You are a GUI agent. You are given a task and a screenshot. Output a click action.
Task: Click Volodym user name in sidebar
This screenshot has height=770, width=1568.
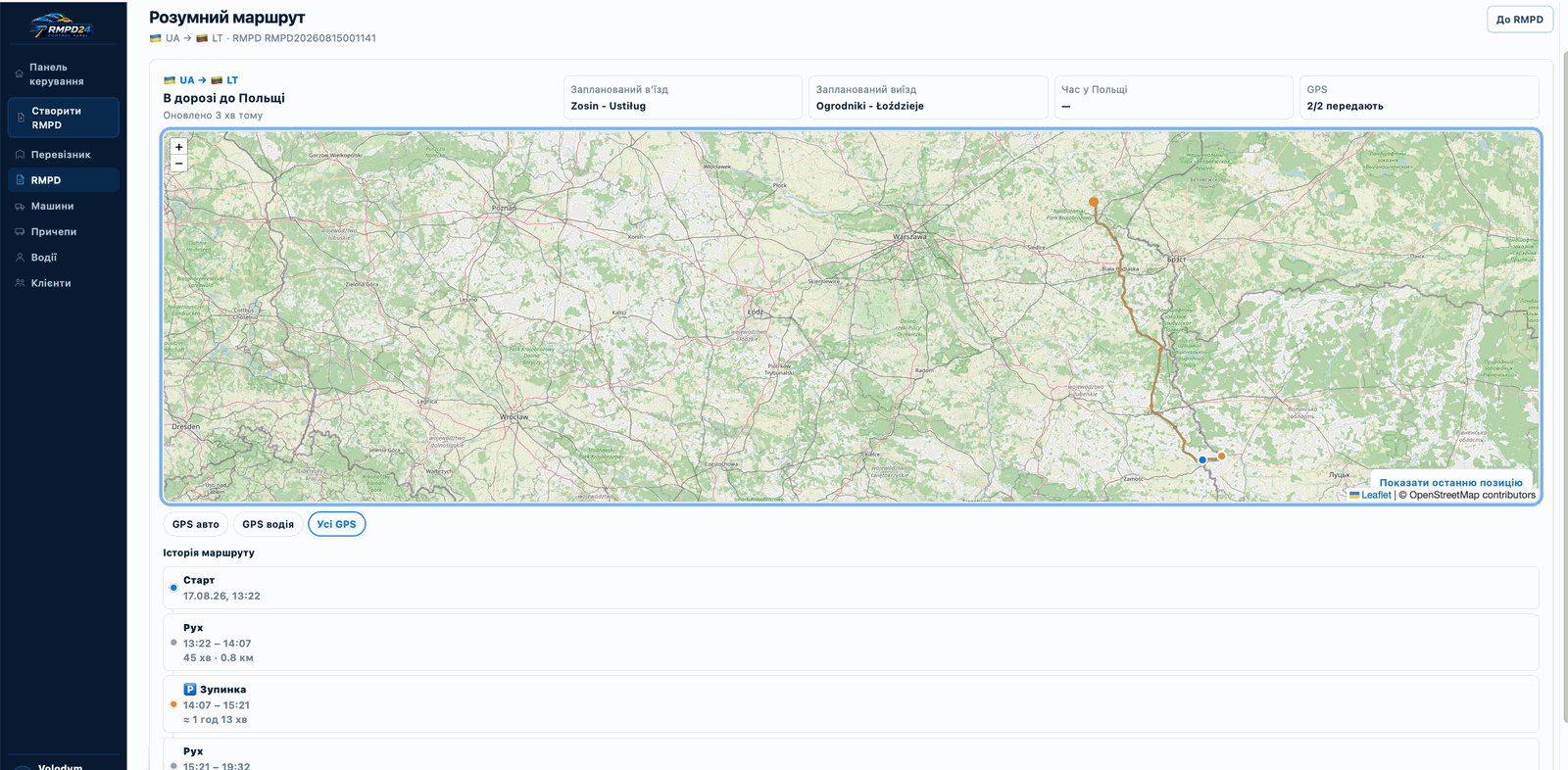pos(60,766)
